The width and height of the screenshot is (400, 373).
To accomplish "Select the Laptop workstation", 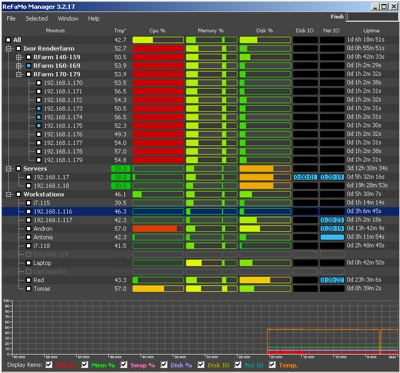I will (200, 263).
